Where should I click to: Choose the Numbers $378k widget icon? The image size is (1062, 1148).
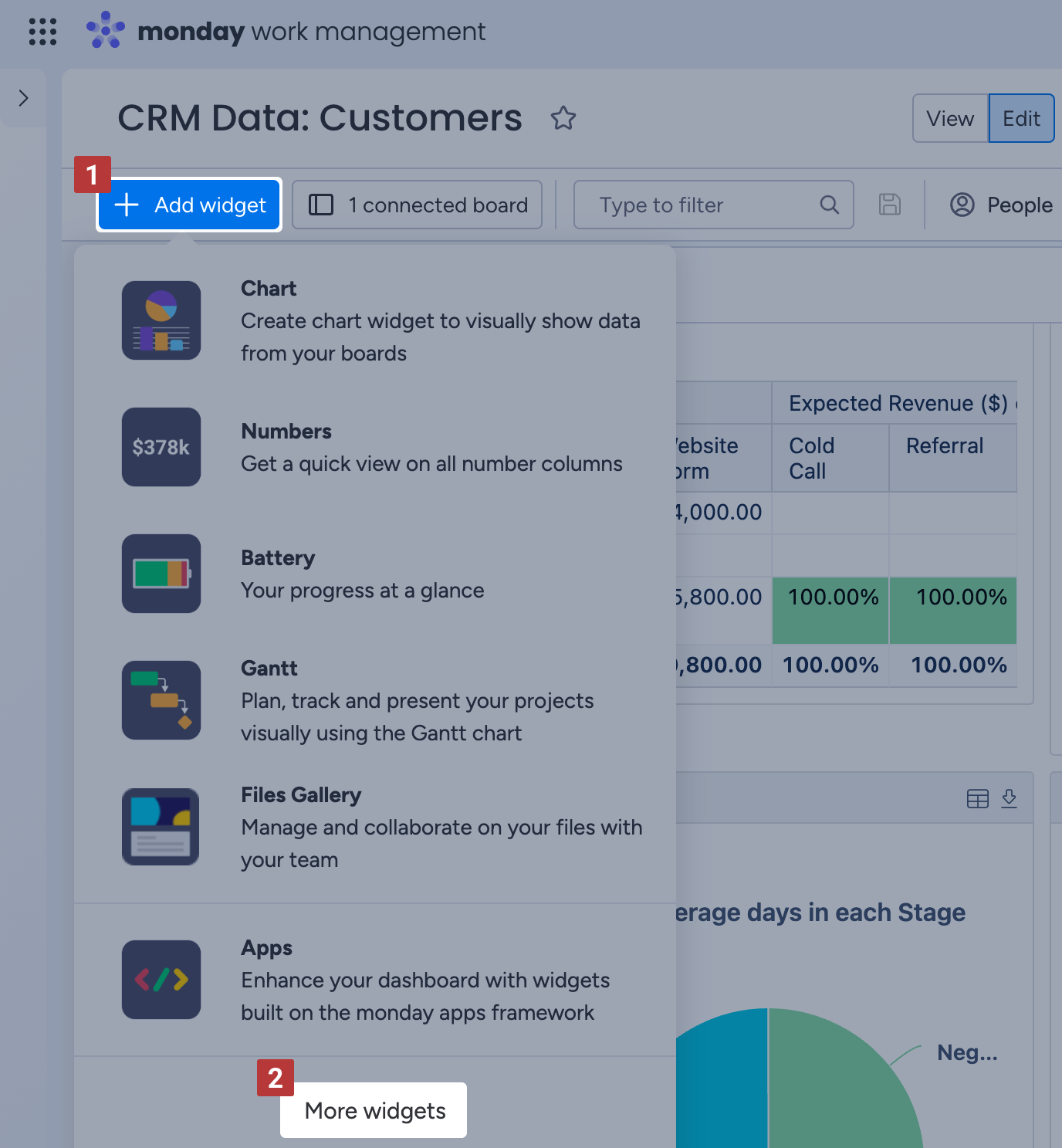point(161,447)
